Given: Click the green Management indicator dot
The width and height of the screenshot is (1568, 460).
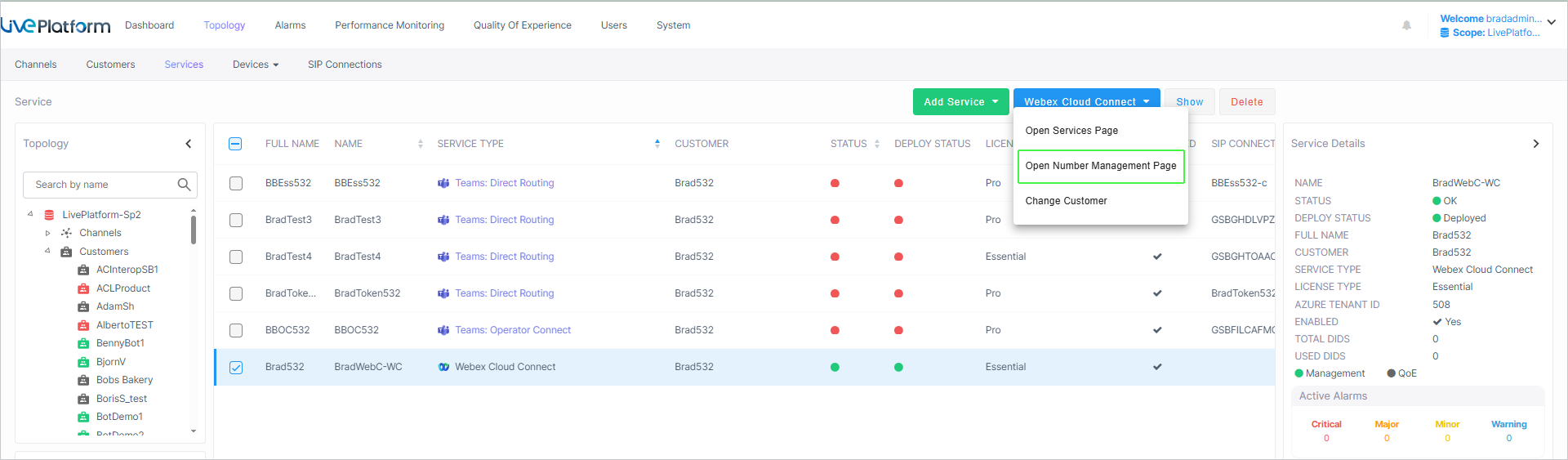Looking at the screenshot, I should (1299, 373).
